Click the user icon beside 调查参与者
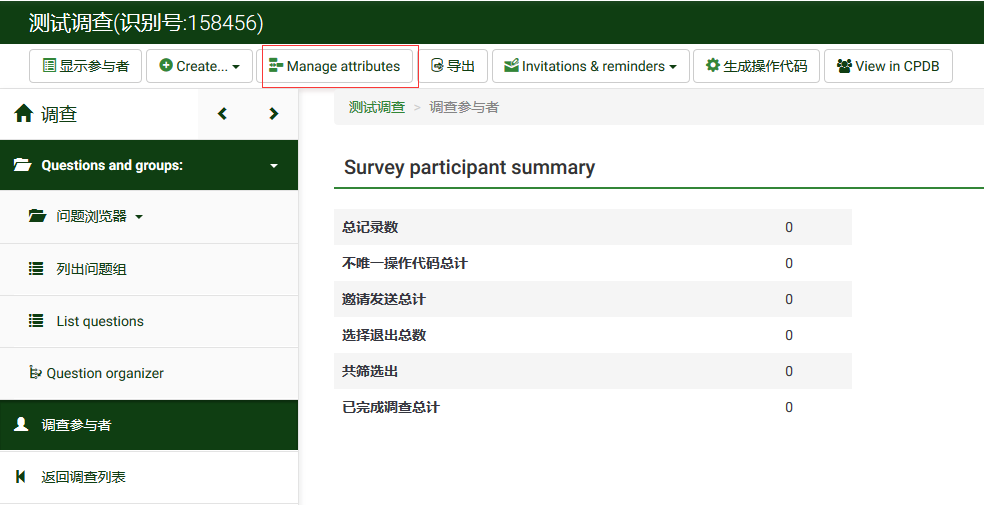The image size is (984, 505). tap(21, 425)
